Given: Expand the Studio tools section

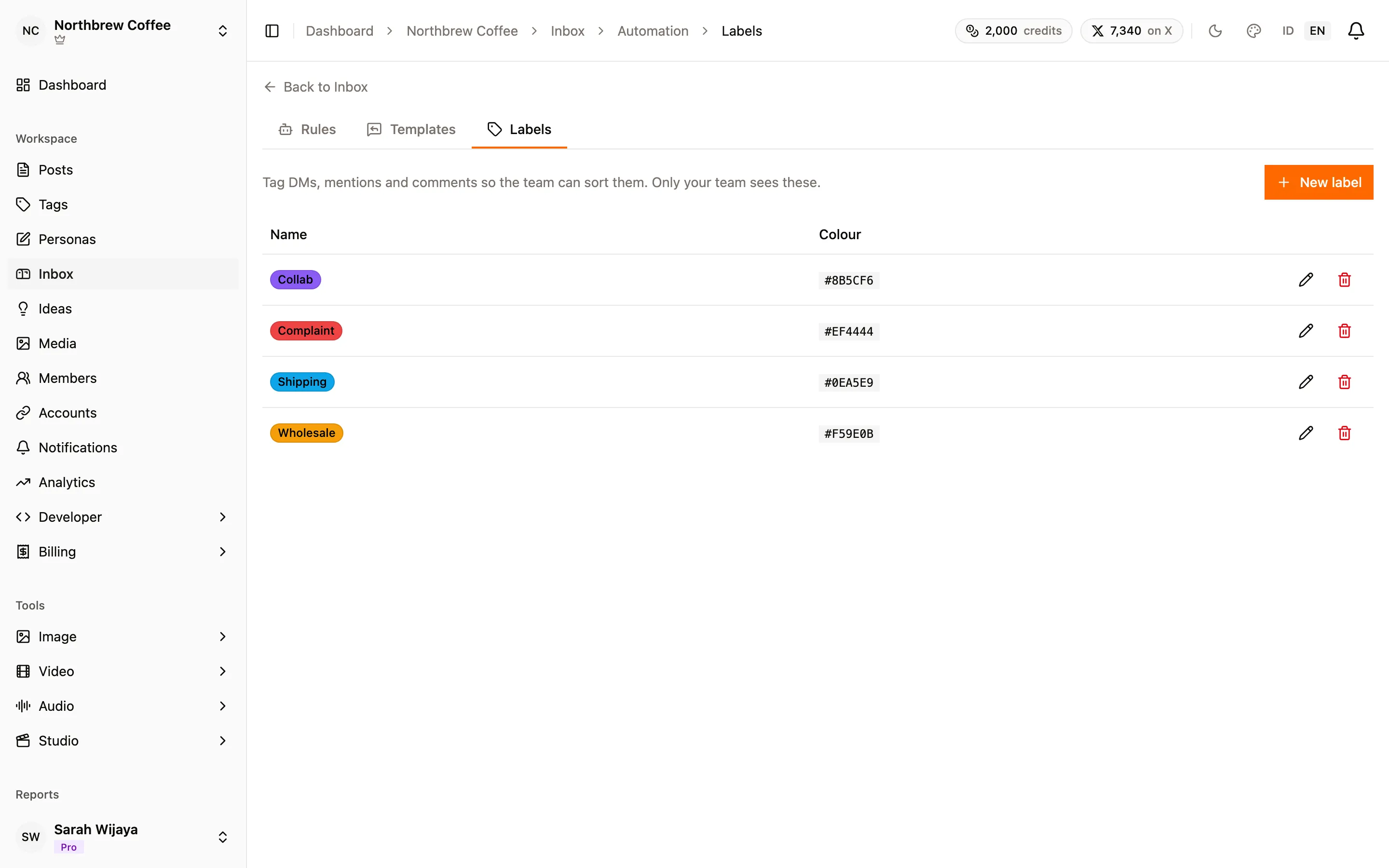Looking at the screenshot, I should point(123,741).
